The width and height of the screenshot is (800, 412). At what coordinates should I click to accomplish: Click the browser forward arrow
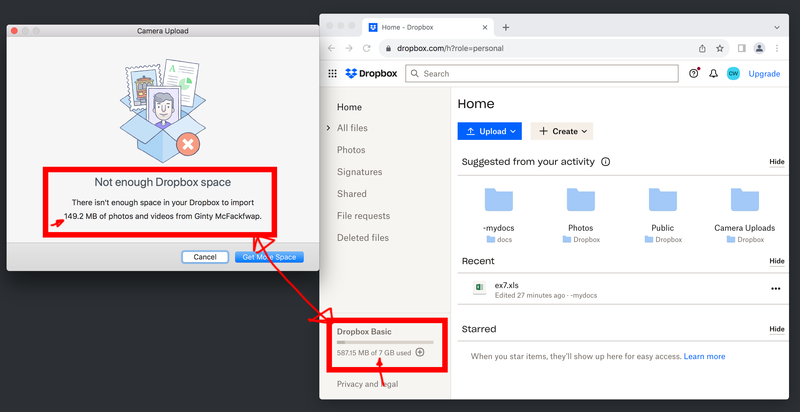pos(348,48)
